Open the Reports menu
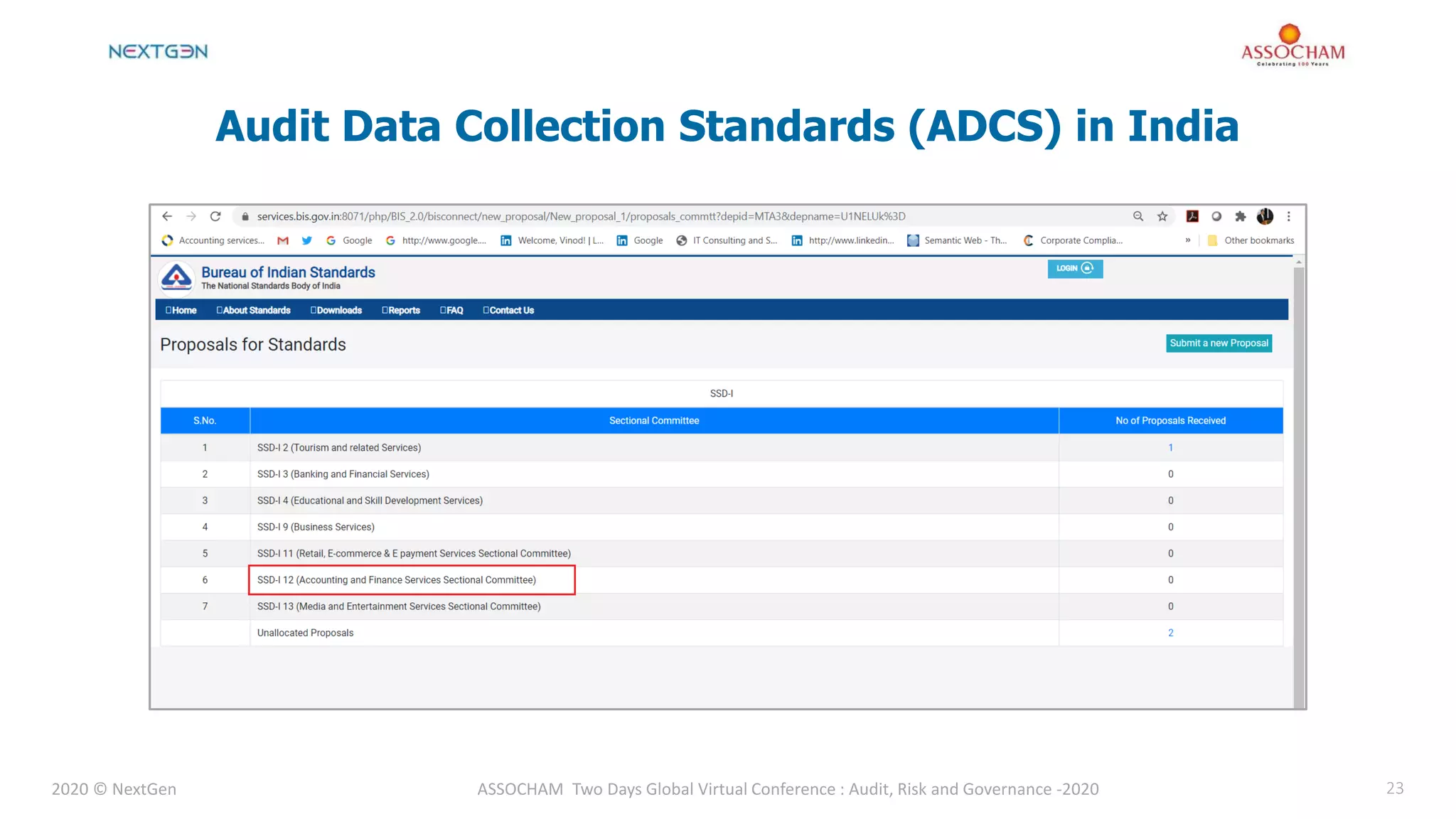 401,310
